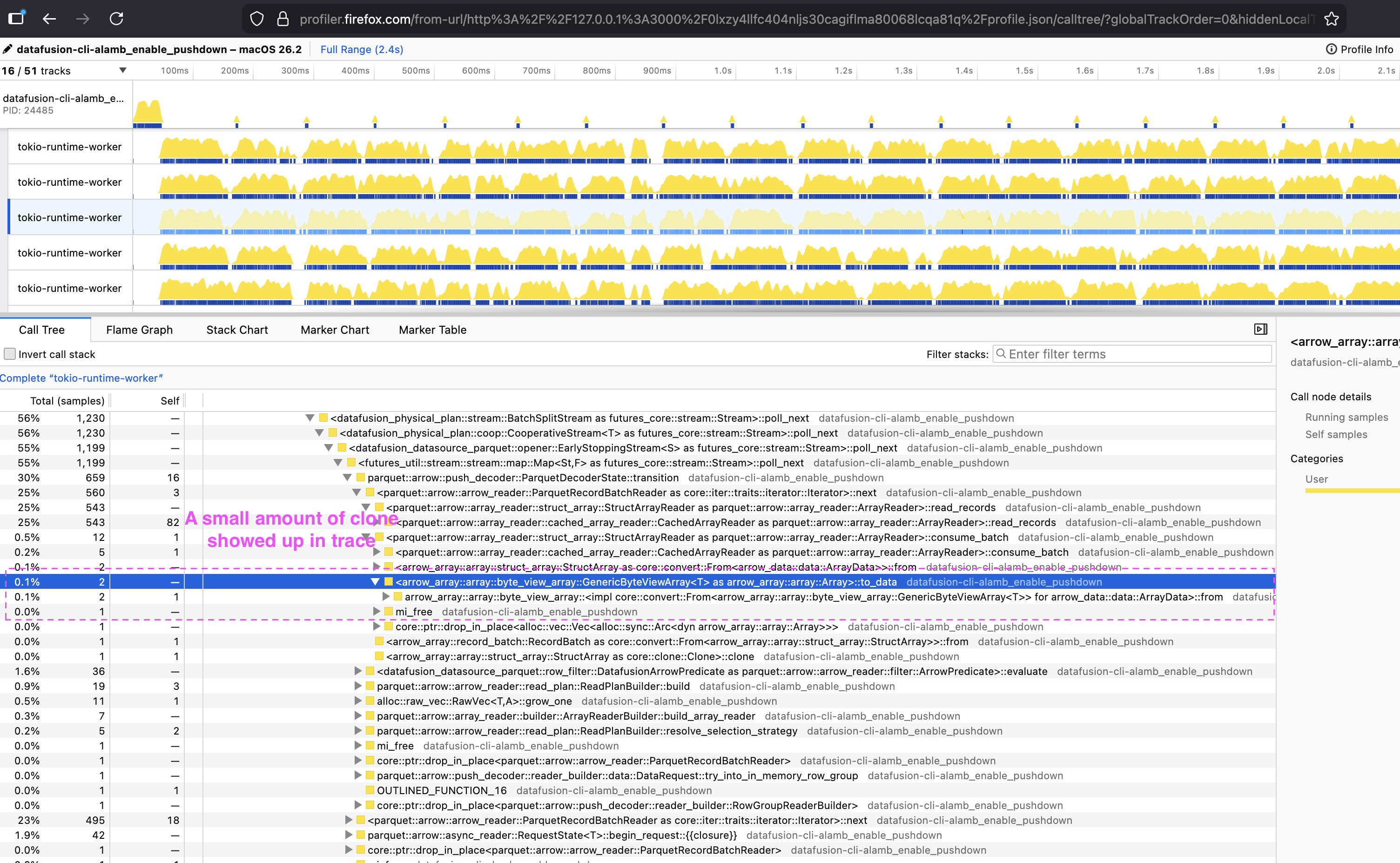Click the lock site info icon
The image size is (1400, 863).
click(283, 19)
